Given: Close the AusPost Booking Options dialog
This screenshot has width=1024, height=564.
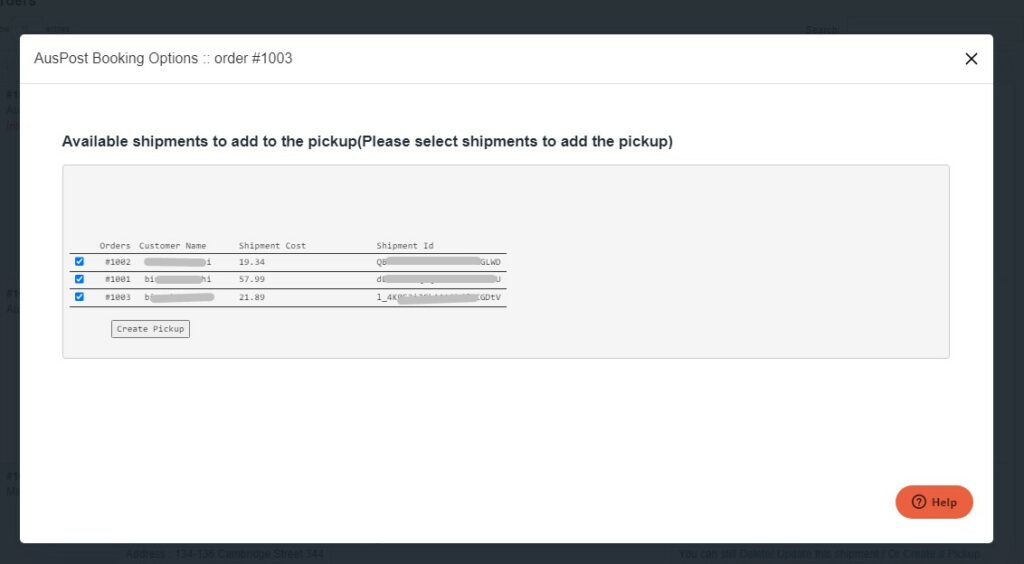Looking at the screenshot, I should click(970, 59).
